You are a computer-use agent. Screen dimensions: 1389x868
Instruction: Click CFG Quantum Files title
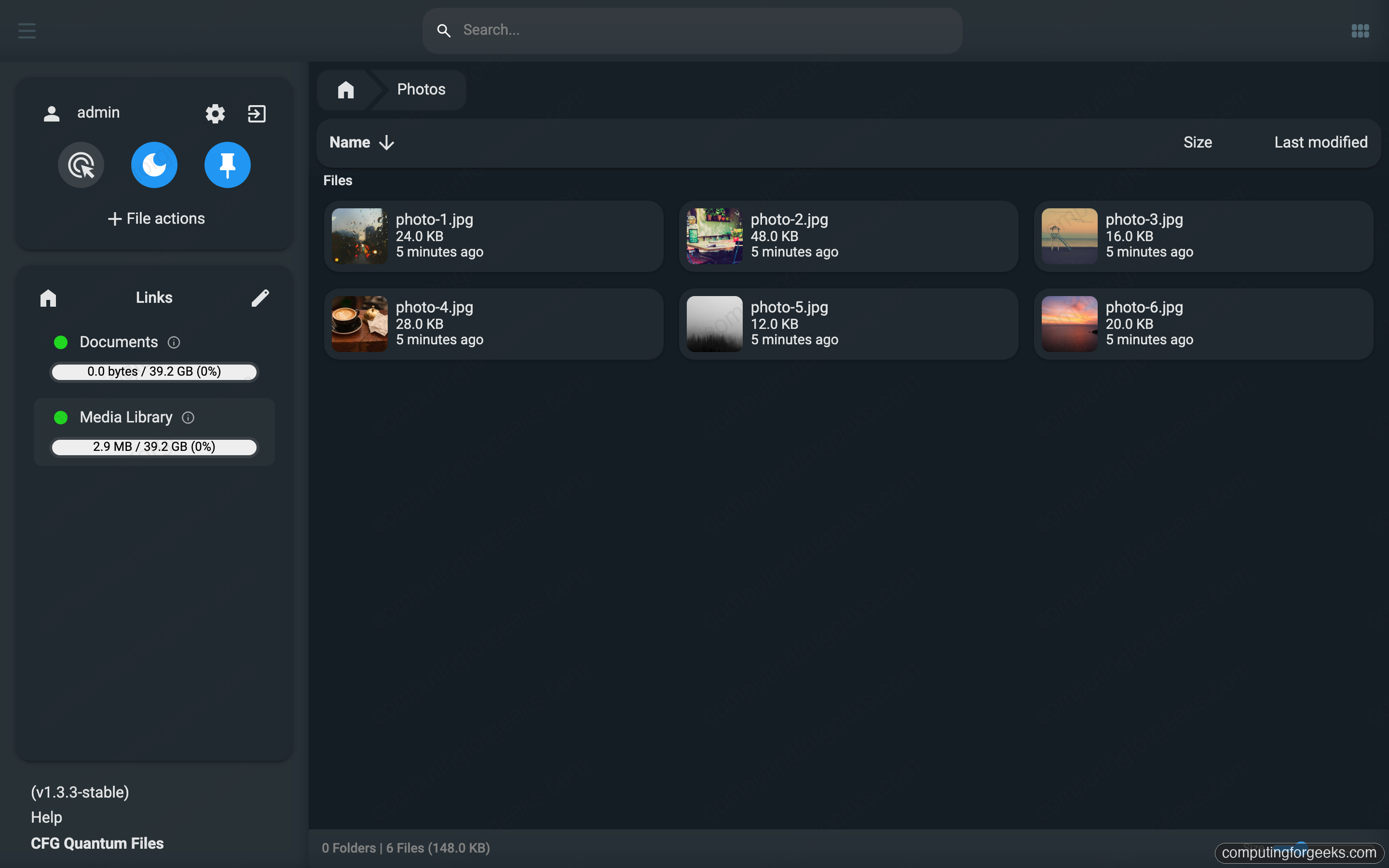point(97,843)
